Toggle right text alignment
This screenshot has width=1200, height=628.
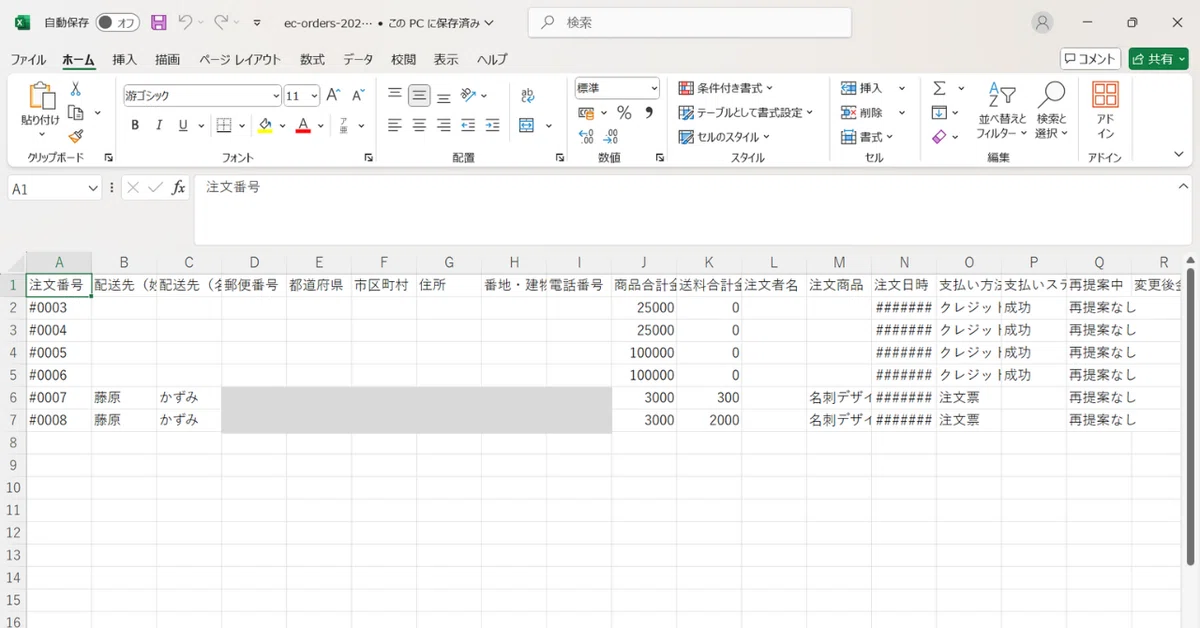[x=444, y=125]
